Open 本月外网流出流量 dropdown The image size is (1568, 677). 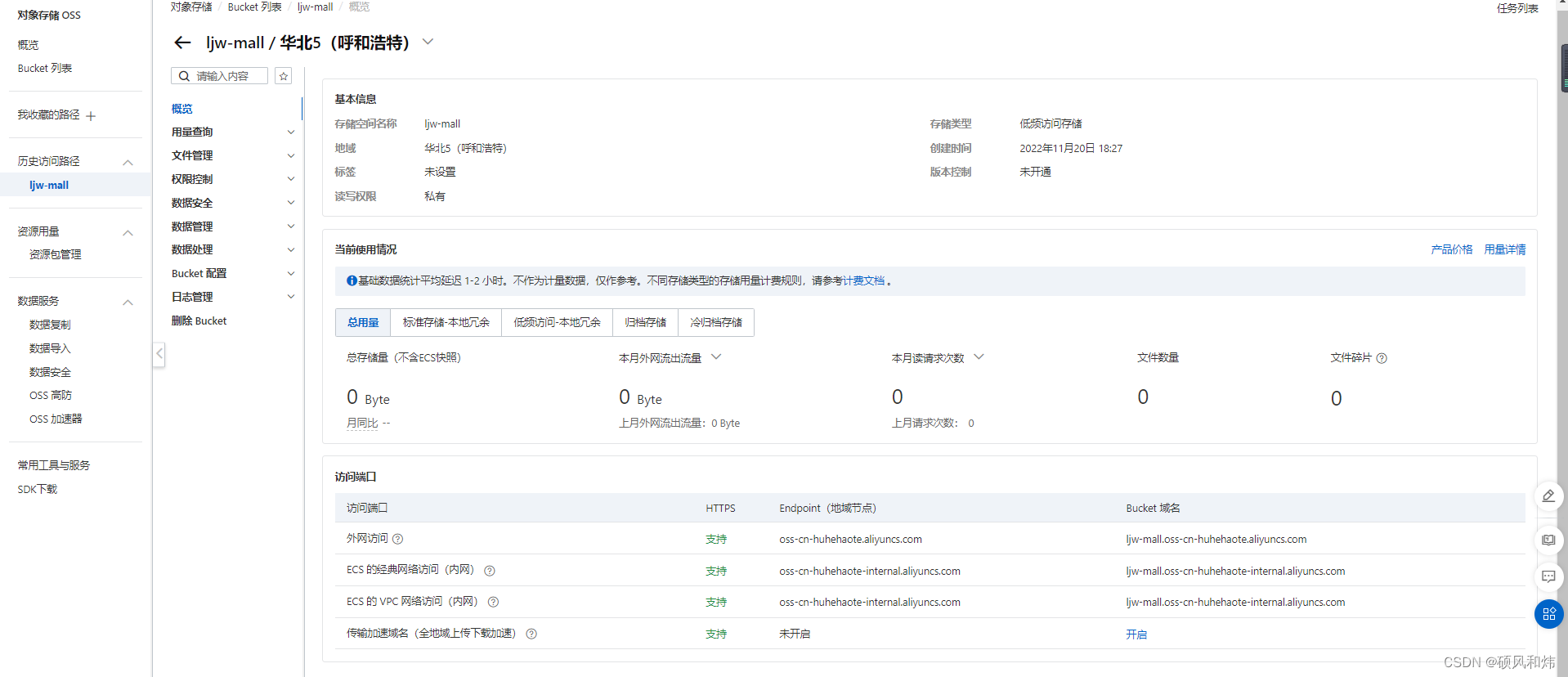716,357
